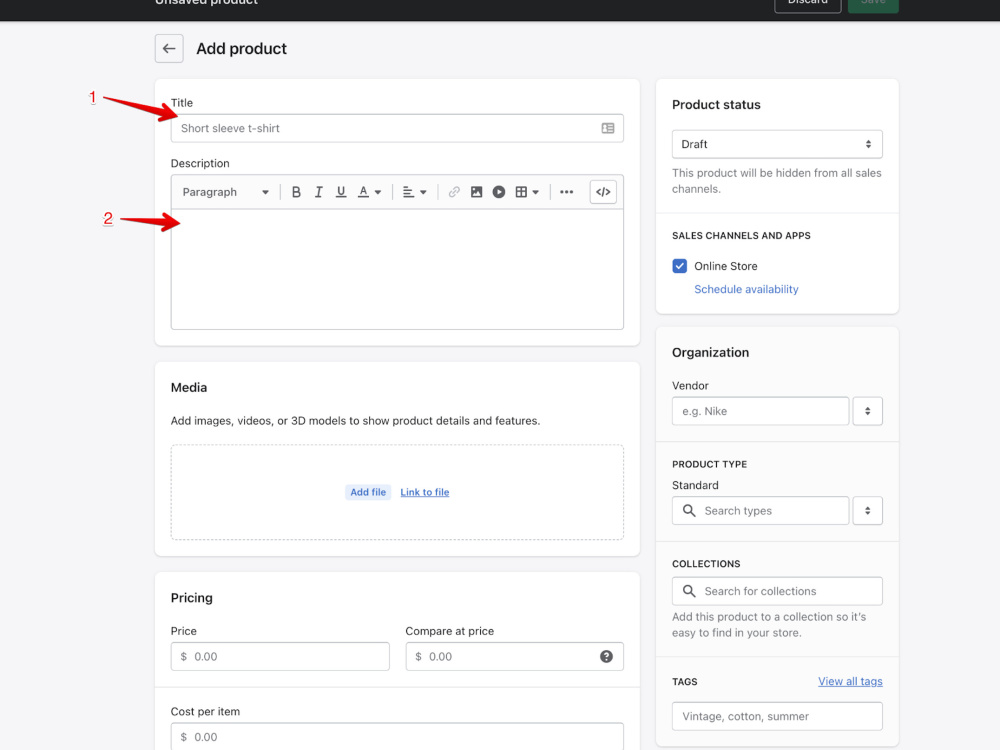Apply bold formatting in description toolbar
The height and width of the screenshot is (750, 1000).
click(x=296, y=192)
